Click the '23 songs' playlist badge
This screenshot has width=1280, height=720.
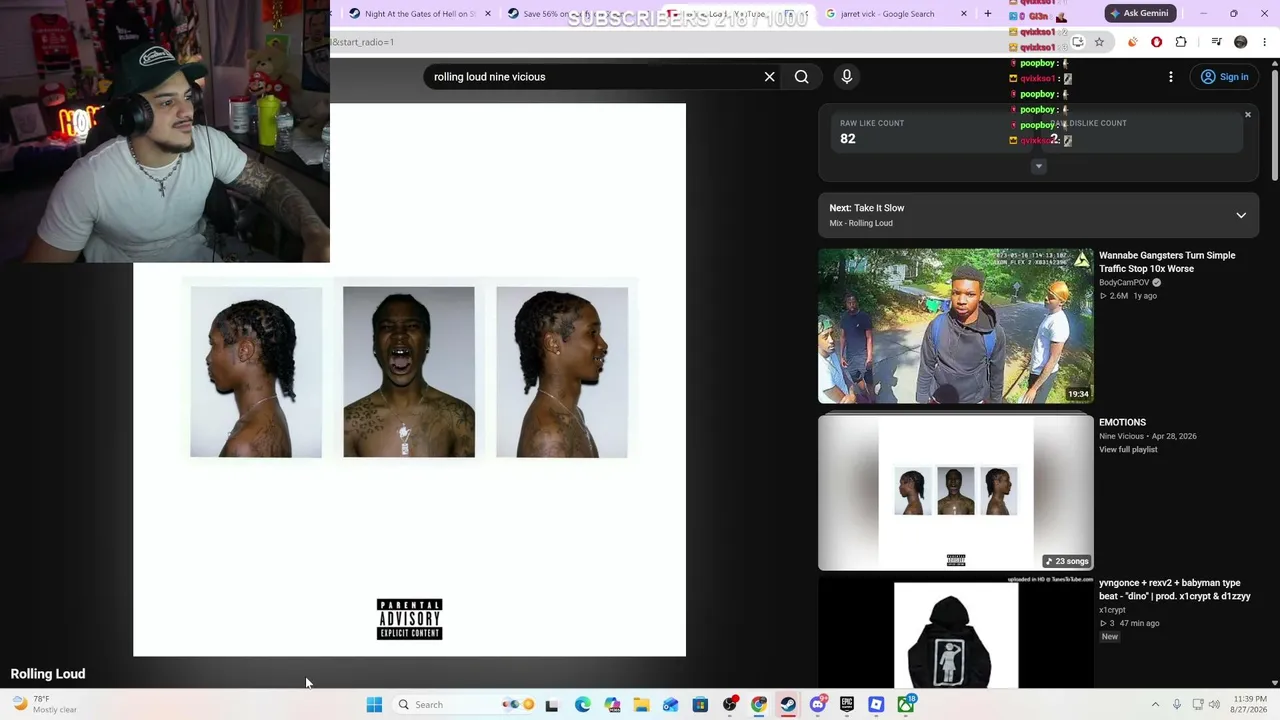(1067, 561)
